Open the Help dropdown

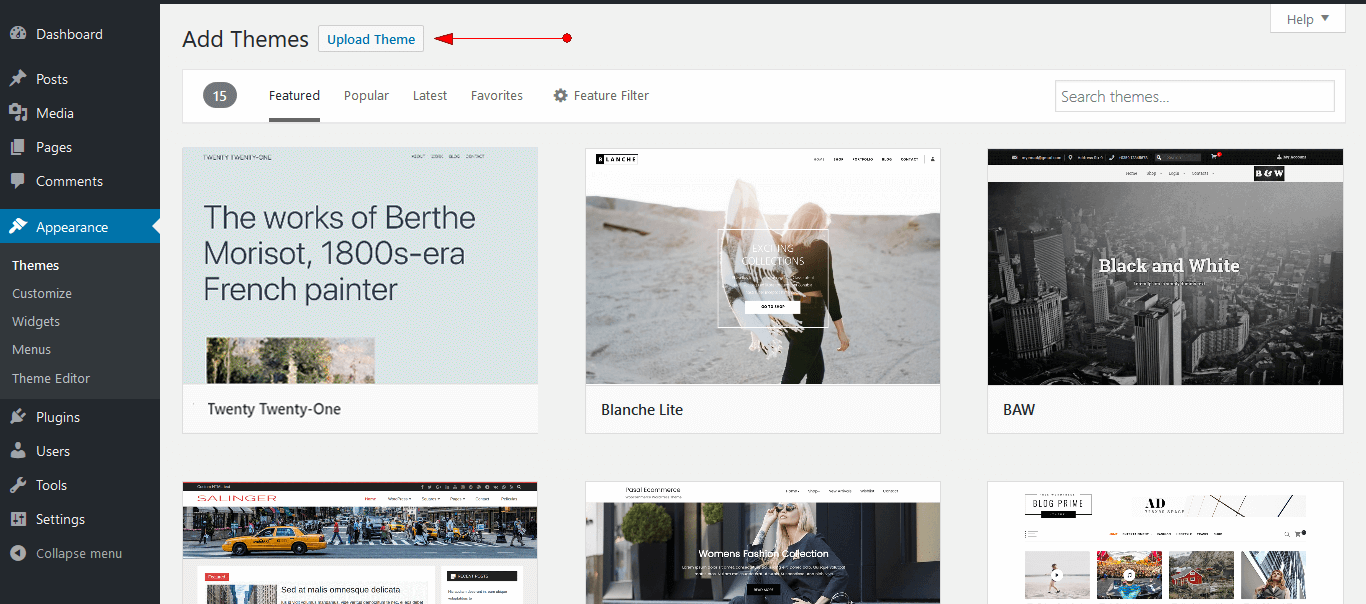pos(1306,18)
